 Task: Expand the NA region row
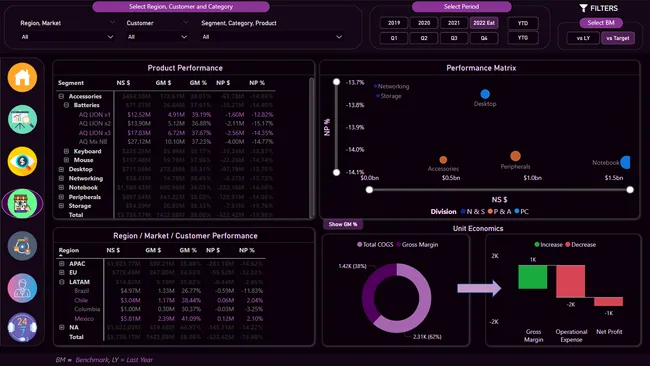(62, 327)
